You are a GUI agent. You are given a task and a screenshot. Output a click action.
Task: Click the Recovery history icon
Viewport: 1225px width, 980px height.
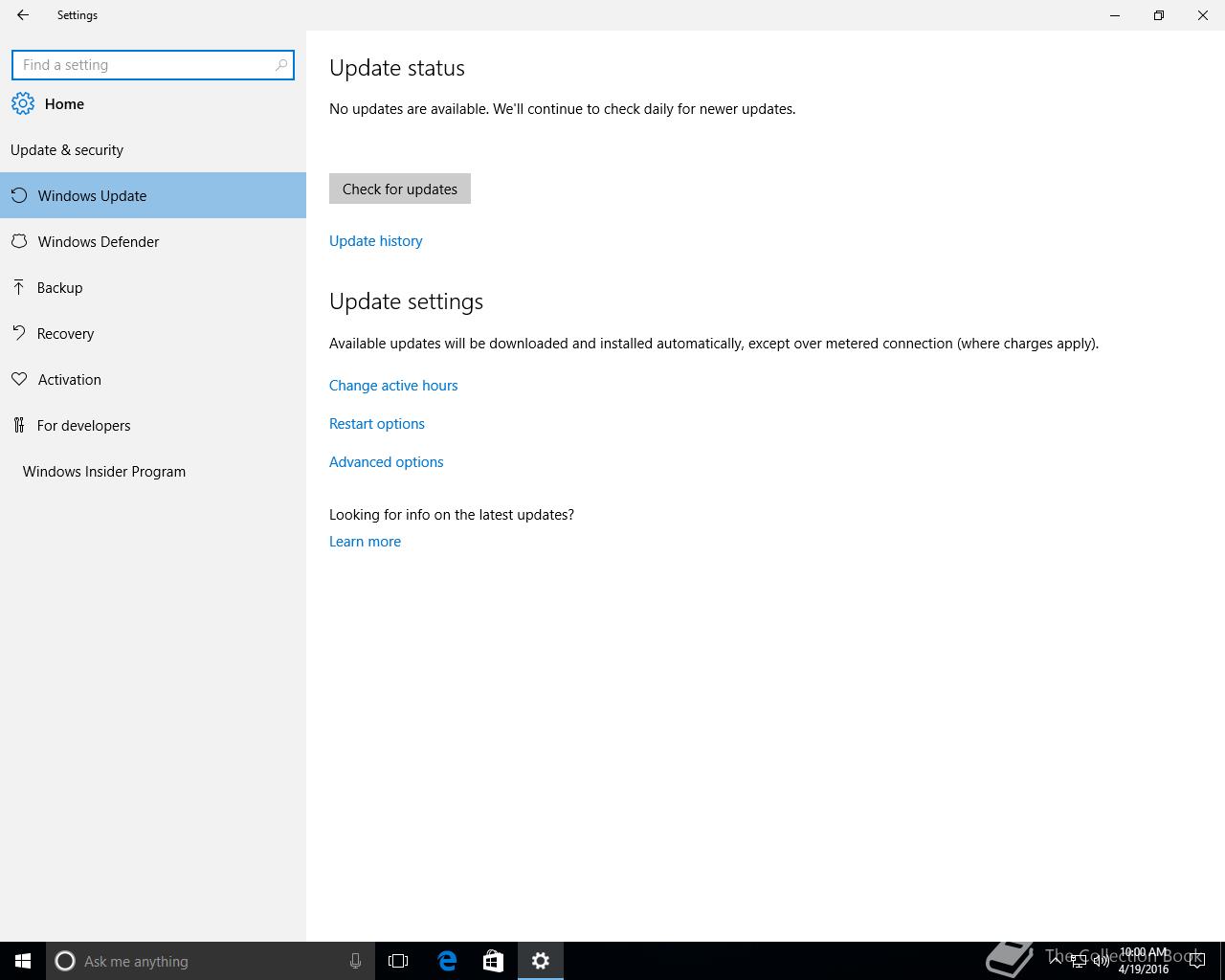[x=19, y=333]
